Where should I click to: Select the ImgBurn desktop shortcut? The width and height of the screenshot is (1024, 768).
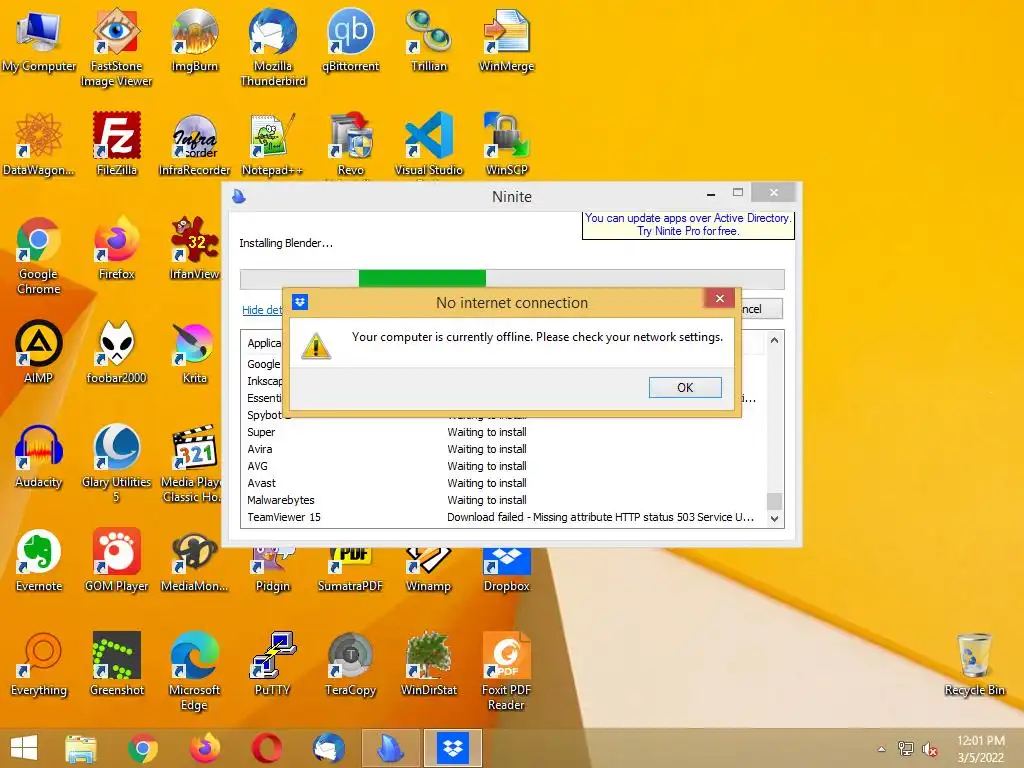click(195, 40)
